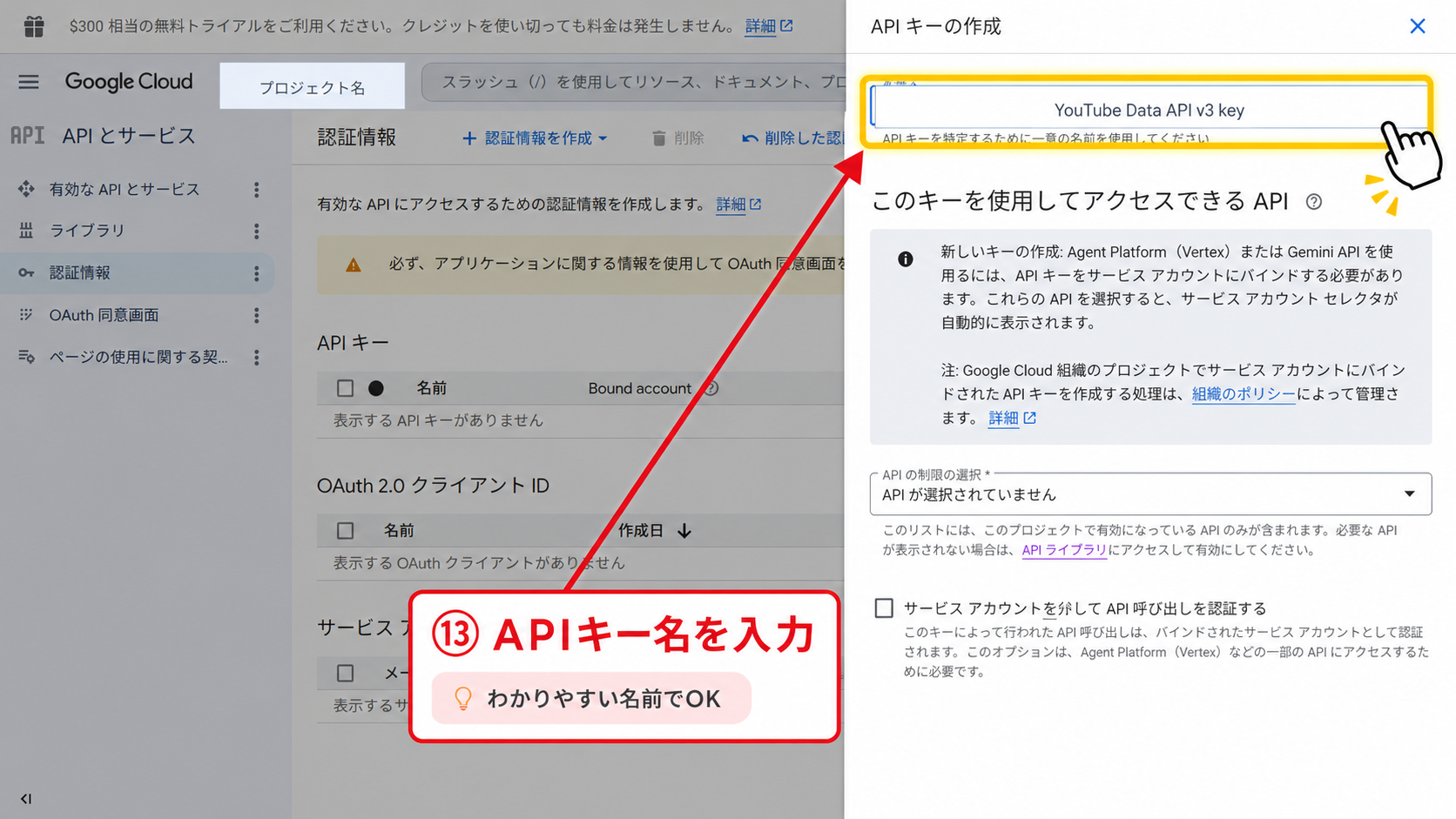Select all API キー rows checkbox
Viewport: 1456px width, 819px height.
point(346,388)
